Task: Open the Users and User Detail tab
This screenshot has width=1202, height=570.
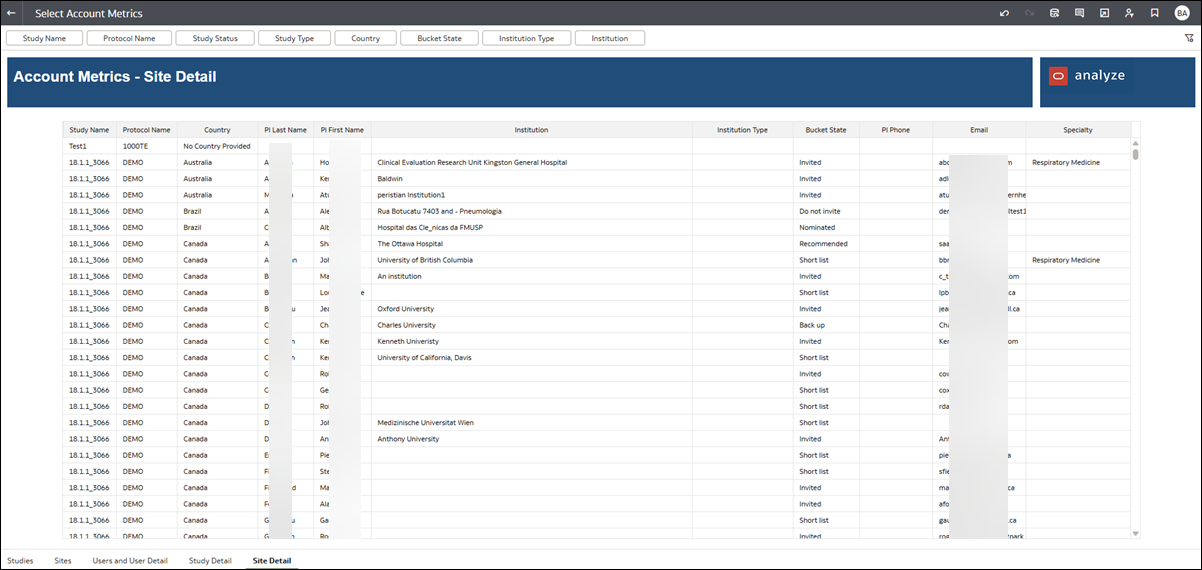Action: (130, 561)
